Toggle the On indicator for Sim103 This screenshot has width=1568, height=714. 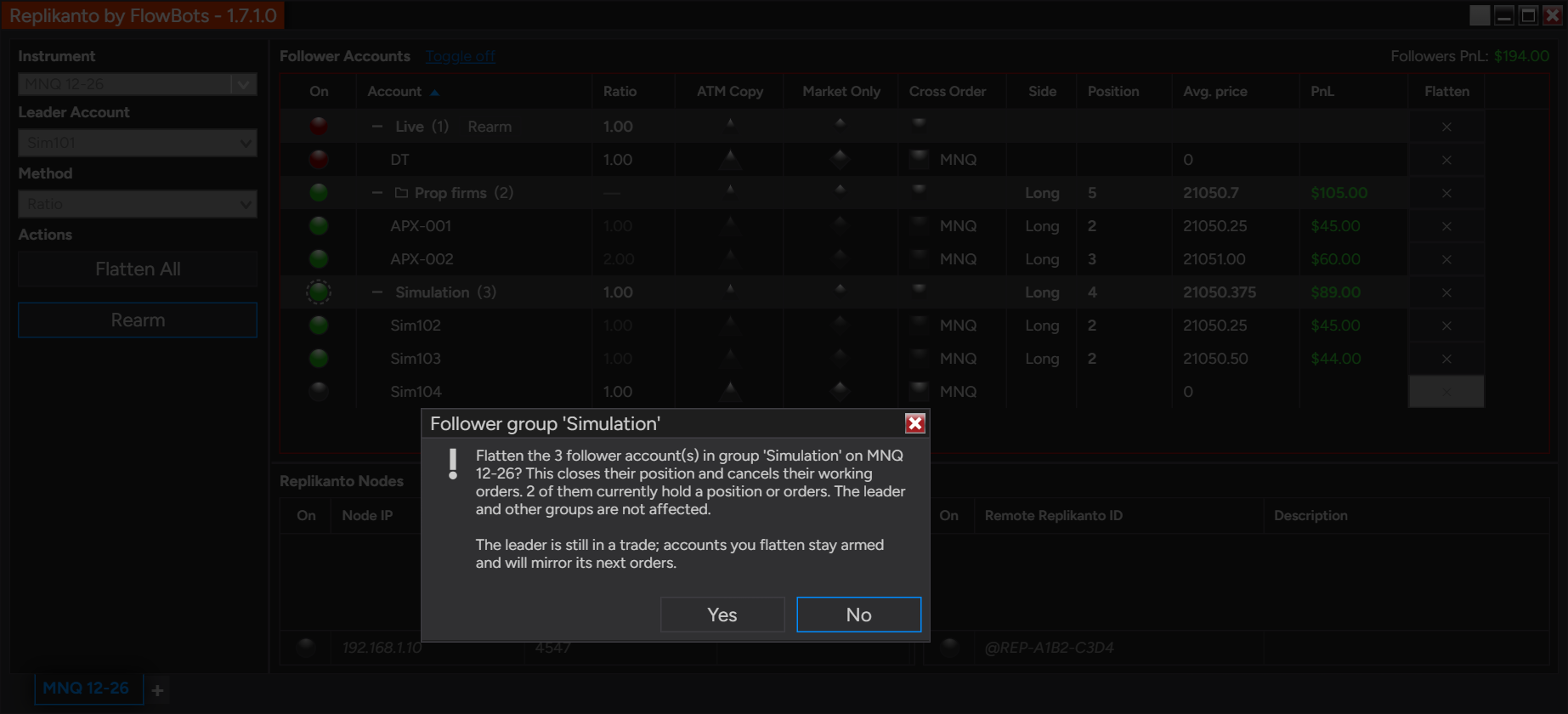tap(319, 359)
